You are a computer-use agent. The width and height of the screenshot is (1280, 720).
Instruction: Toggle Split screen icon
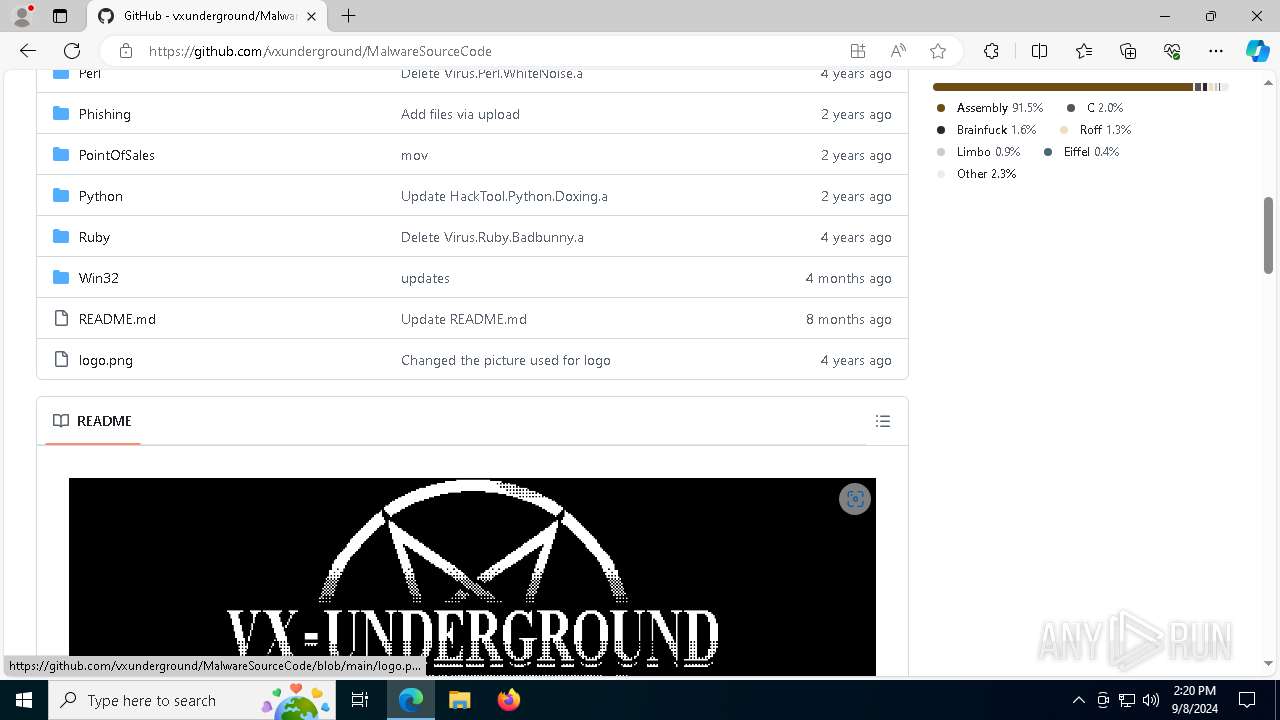coord(1039,51)
